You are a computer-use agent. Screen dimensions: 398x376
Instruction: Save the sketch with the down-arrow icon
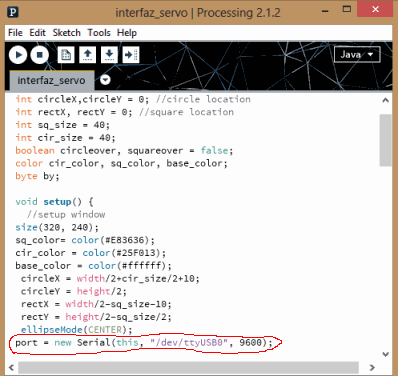click(x=109, y=55)
